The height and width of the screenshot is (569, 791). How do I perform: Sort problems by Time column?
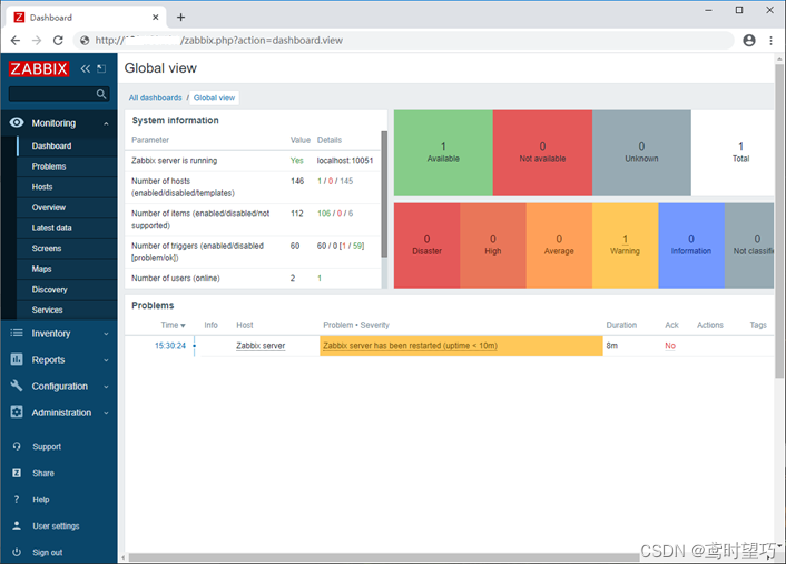coord(173,325)
